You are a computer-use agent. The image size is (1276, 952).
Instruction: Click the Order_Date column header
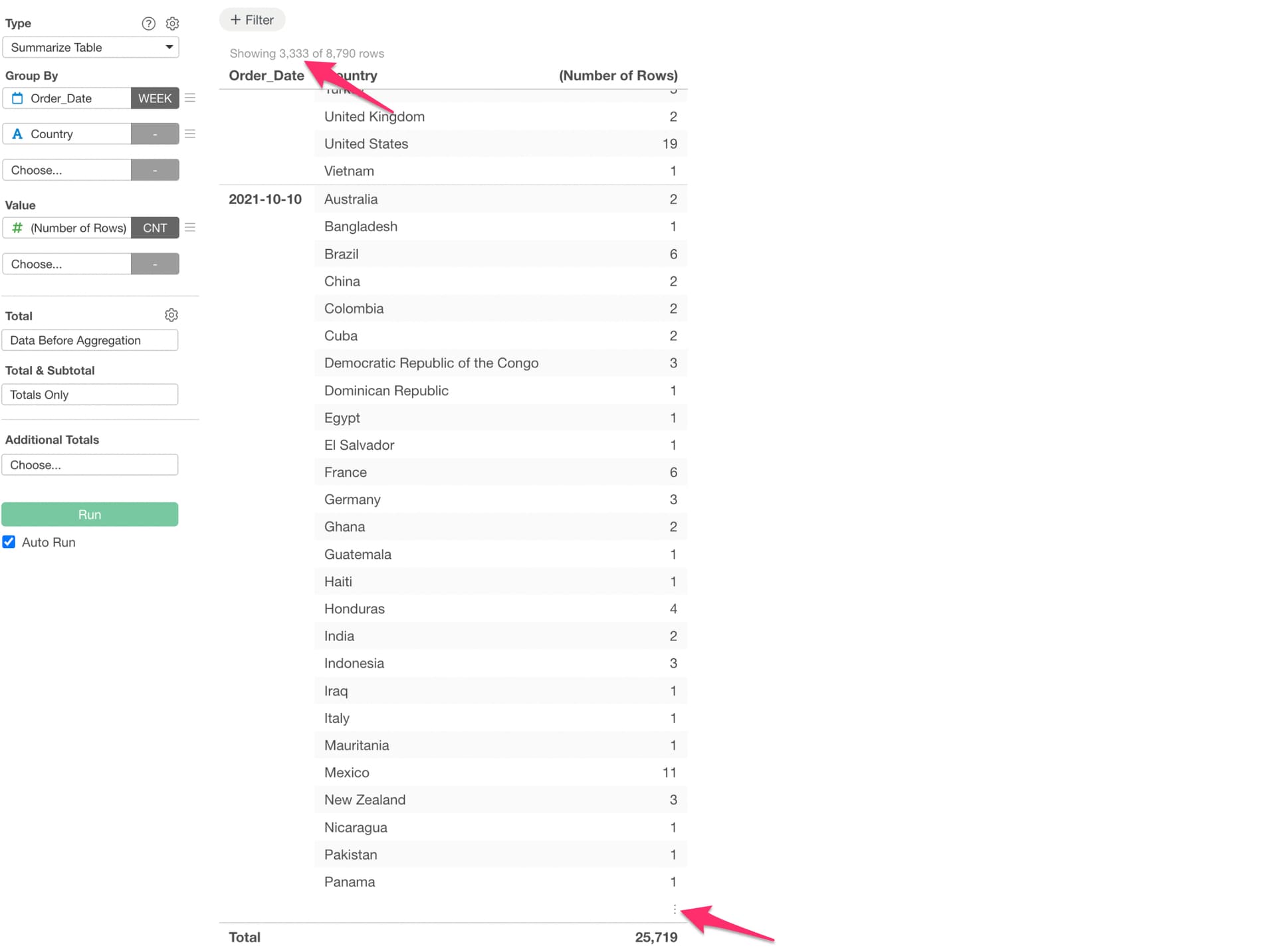click(266, 76)
